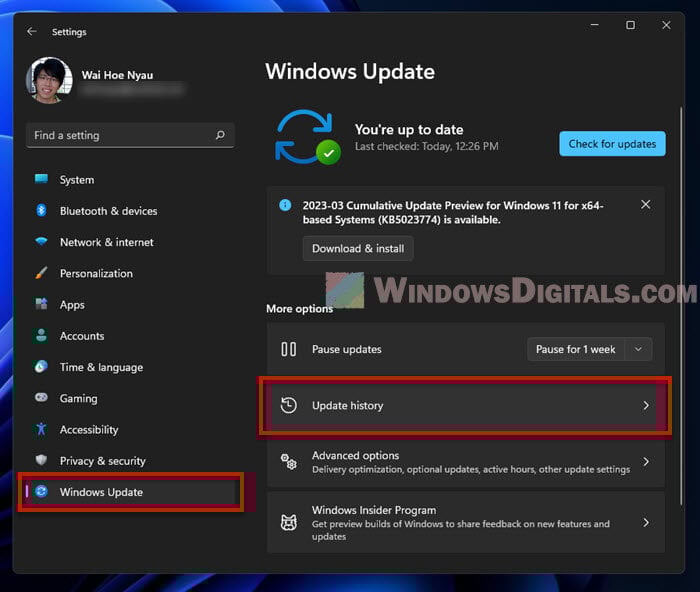This screenshot has width=700, height=592.
Task: Click the Bluetooth icon in sidebar
Action: point(41,210)
